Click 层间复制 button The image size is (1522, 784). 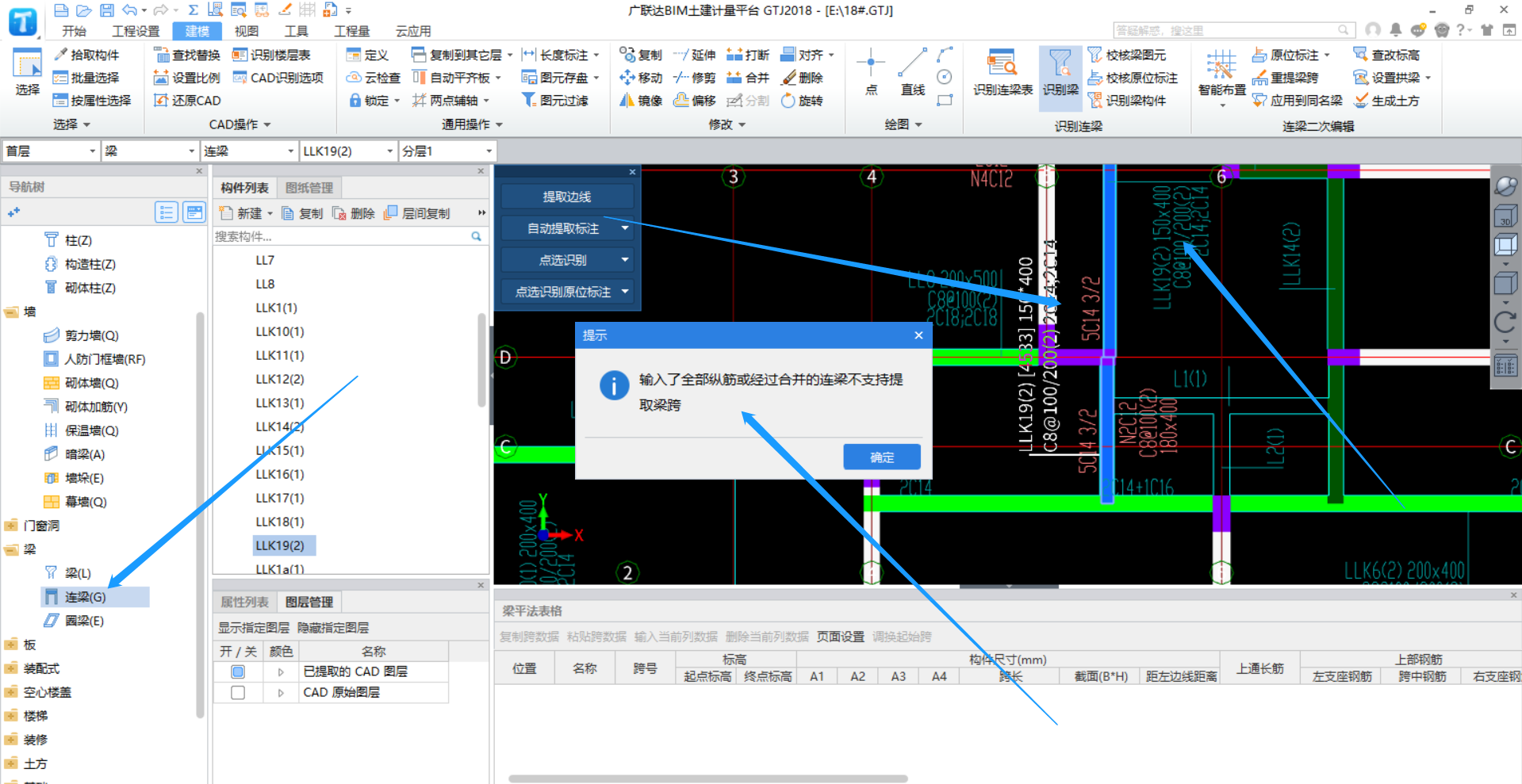[x=417, y=213]
